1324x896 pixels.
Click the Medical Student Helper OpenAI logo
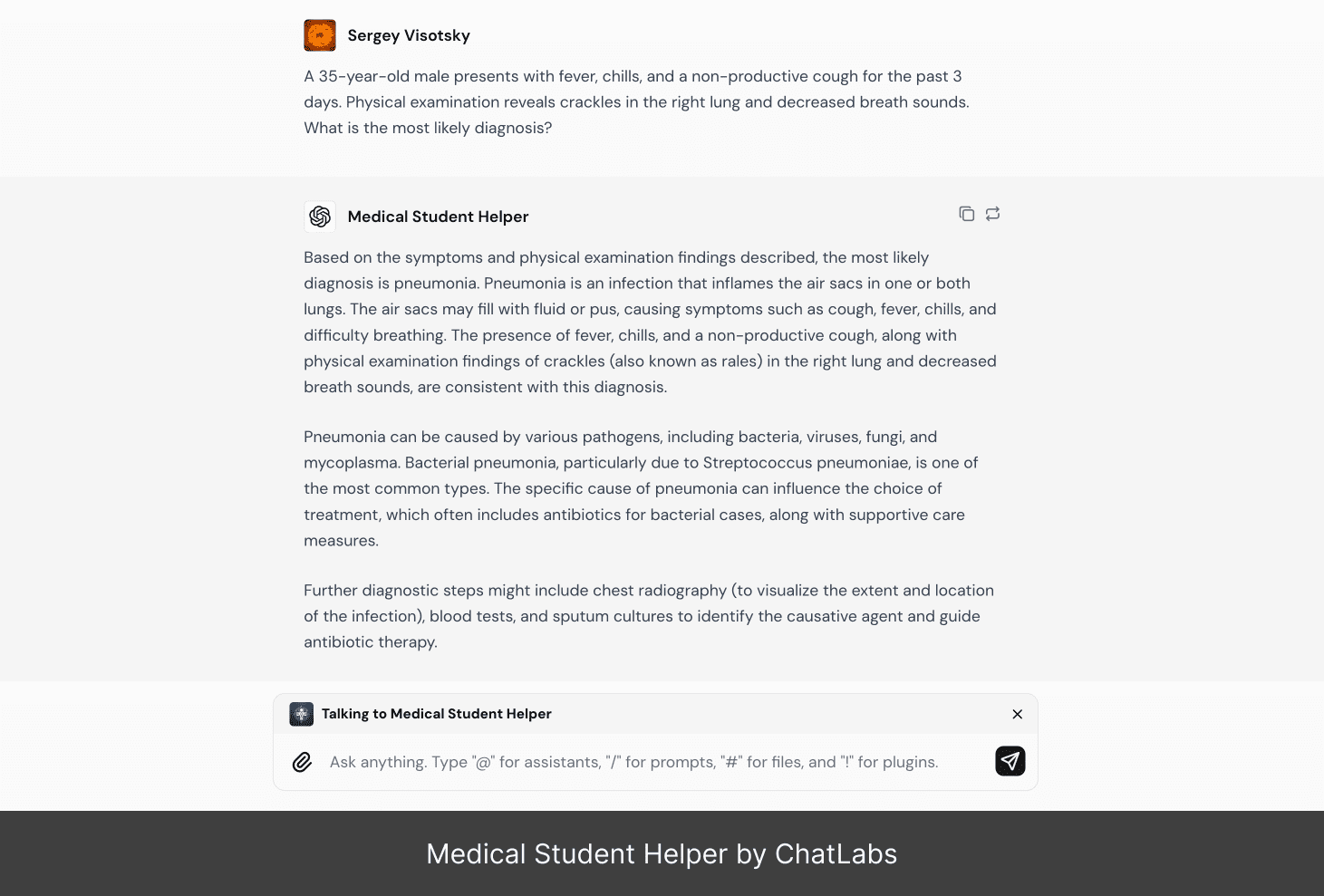tap(320, 217)
